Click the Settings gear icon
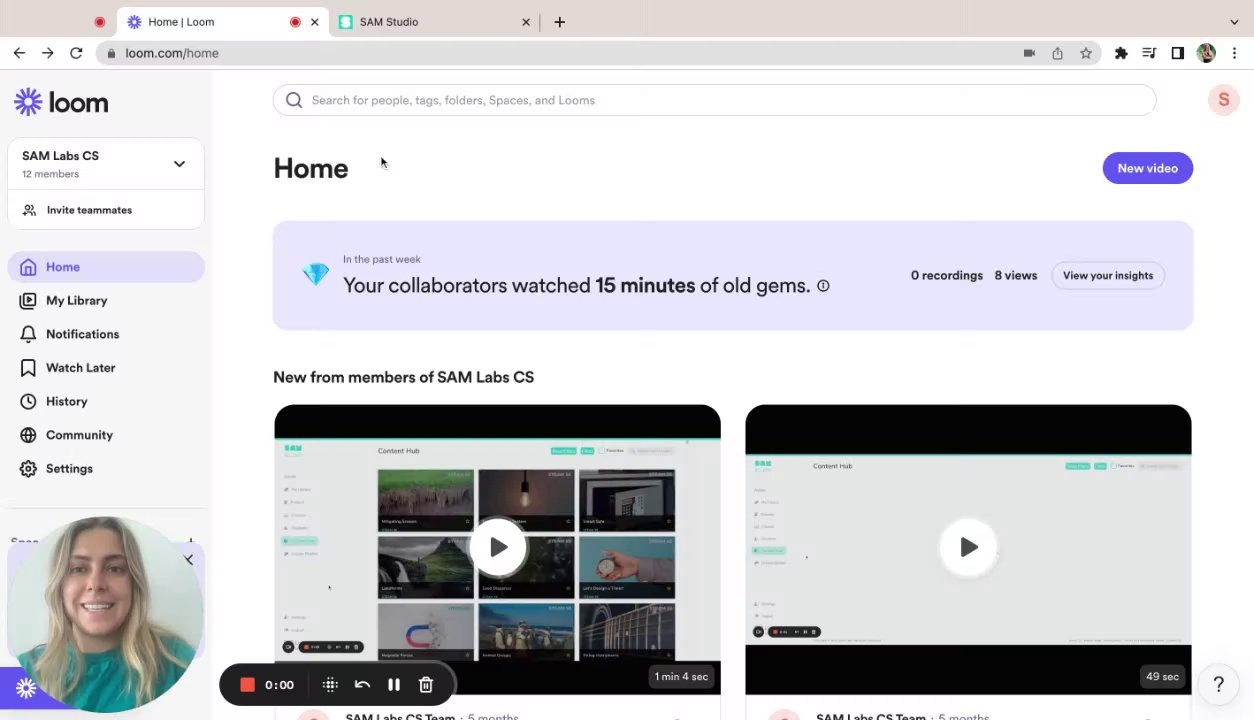 (28, 469)
